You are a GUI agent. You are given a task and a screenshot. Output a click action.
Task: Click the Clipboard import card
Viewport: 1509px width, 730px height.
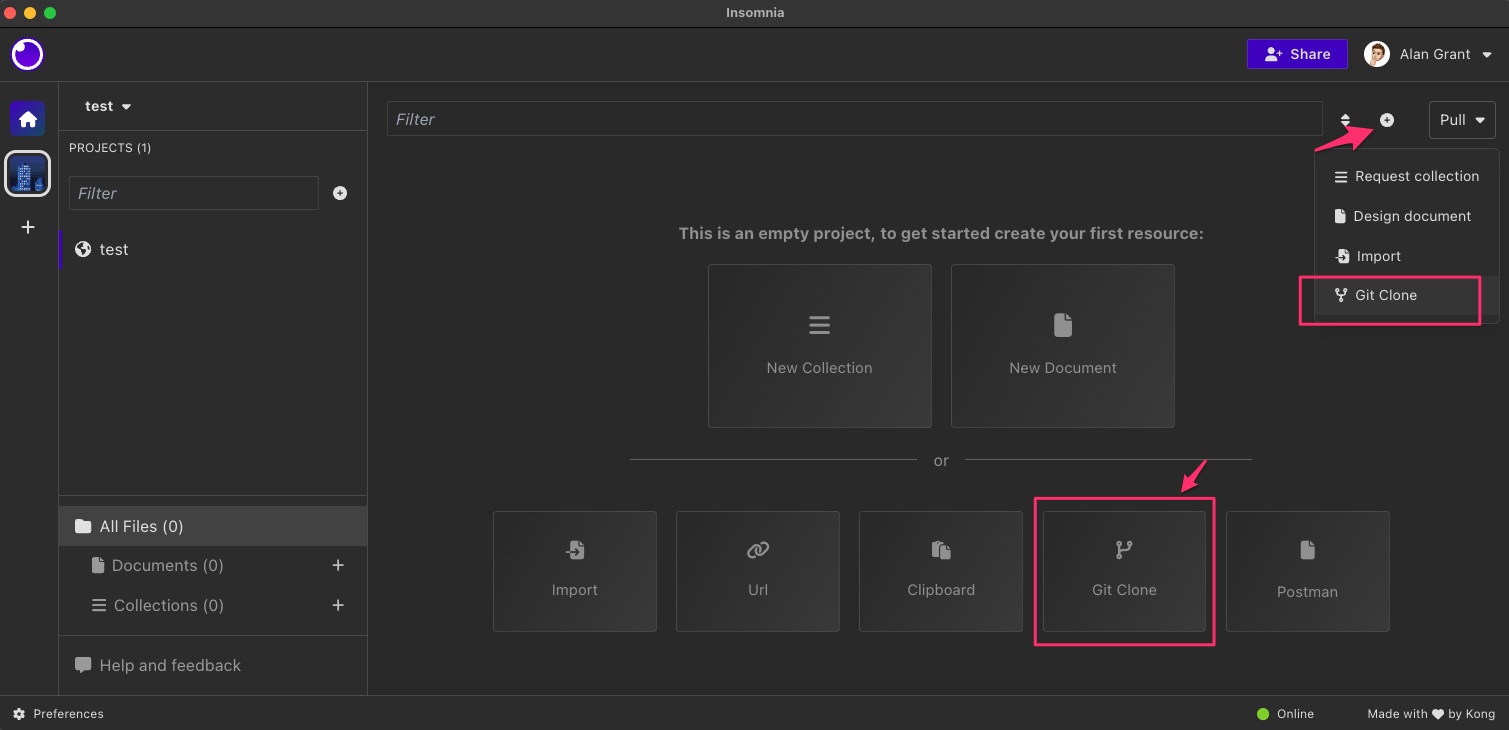click(x=941, y=571)
